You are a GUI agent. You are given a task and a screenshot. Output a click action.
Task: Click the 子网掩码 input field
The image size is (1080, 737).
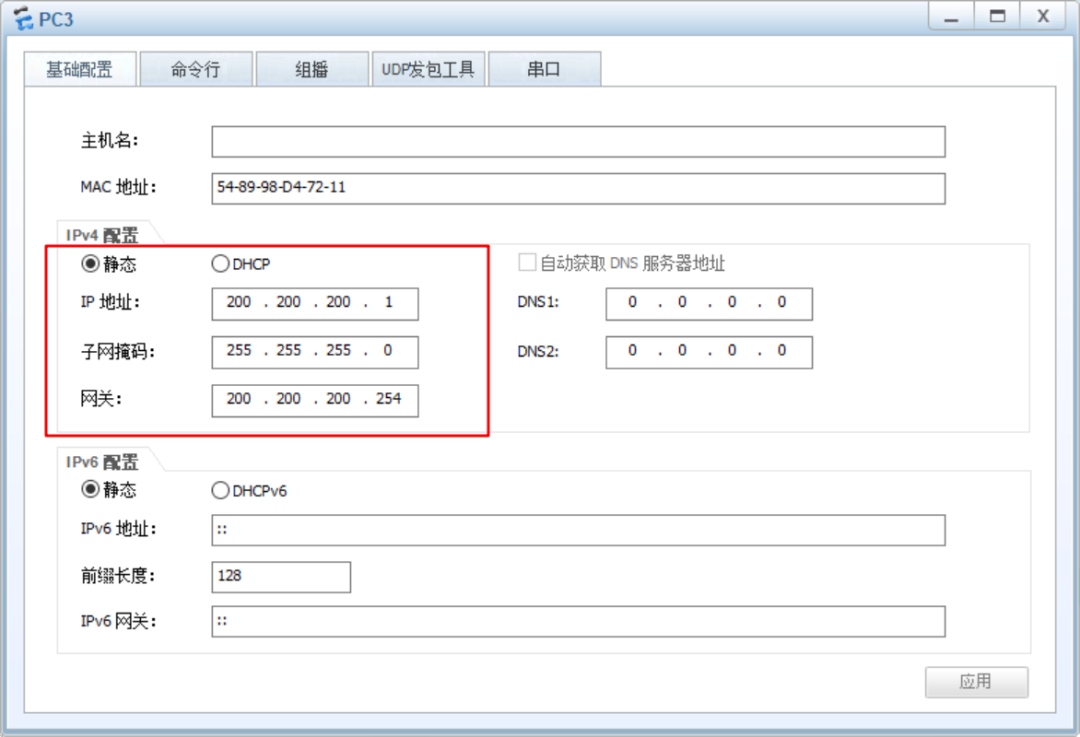pos(315,352)
